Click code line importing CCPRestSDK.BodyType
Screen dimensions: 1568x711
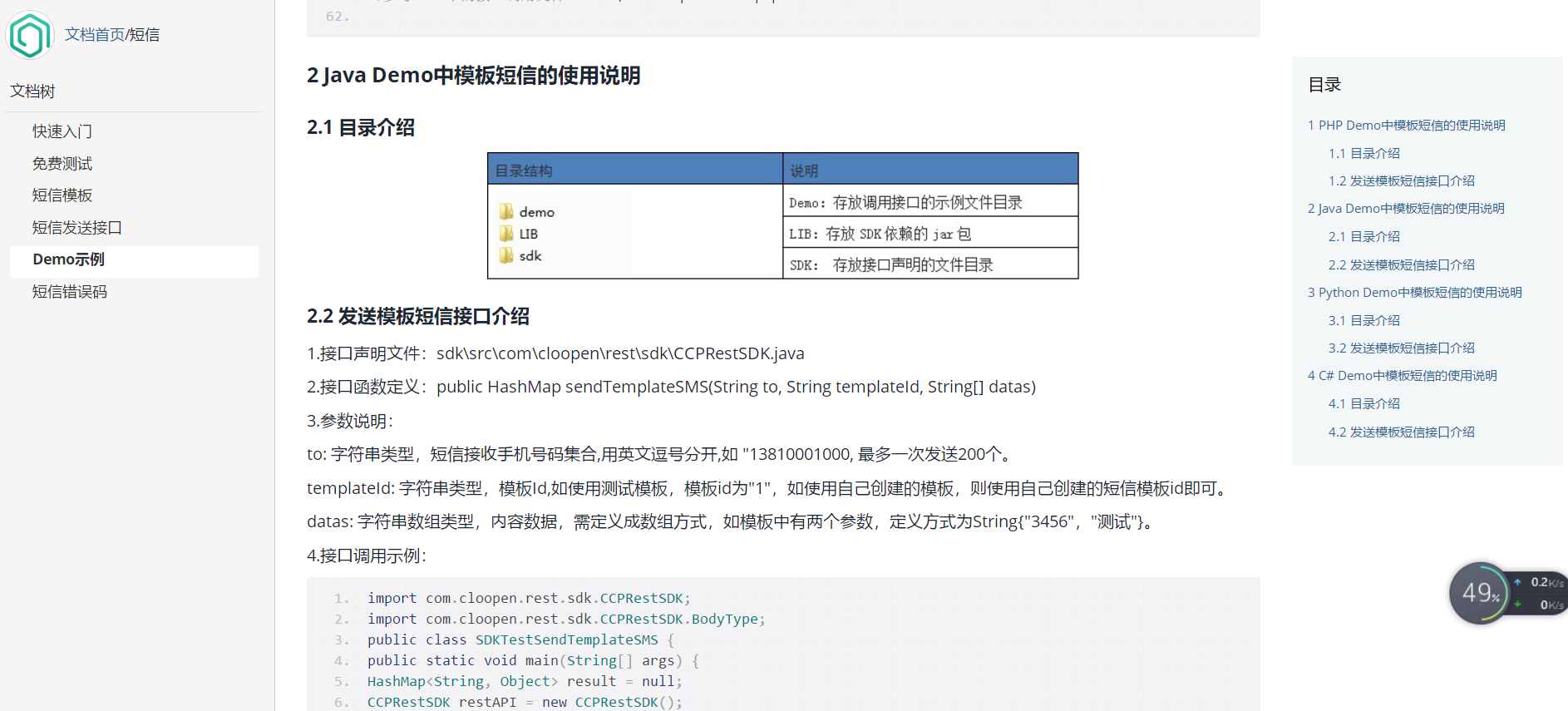coord(566,620)
